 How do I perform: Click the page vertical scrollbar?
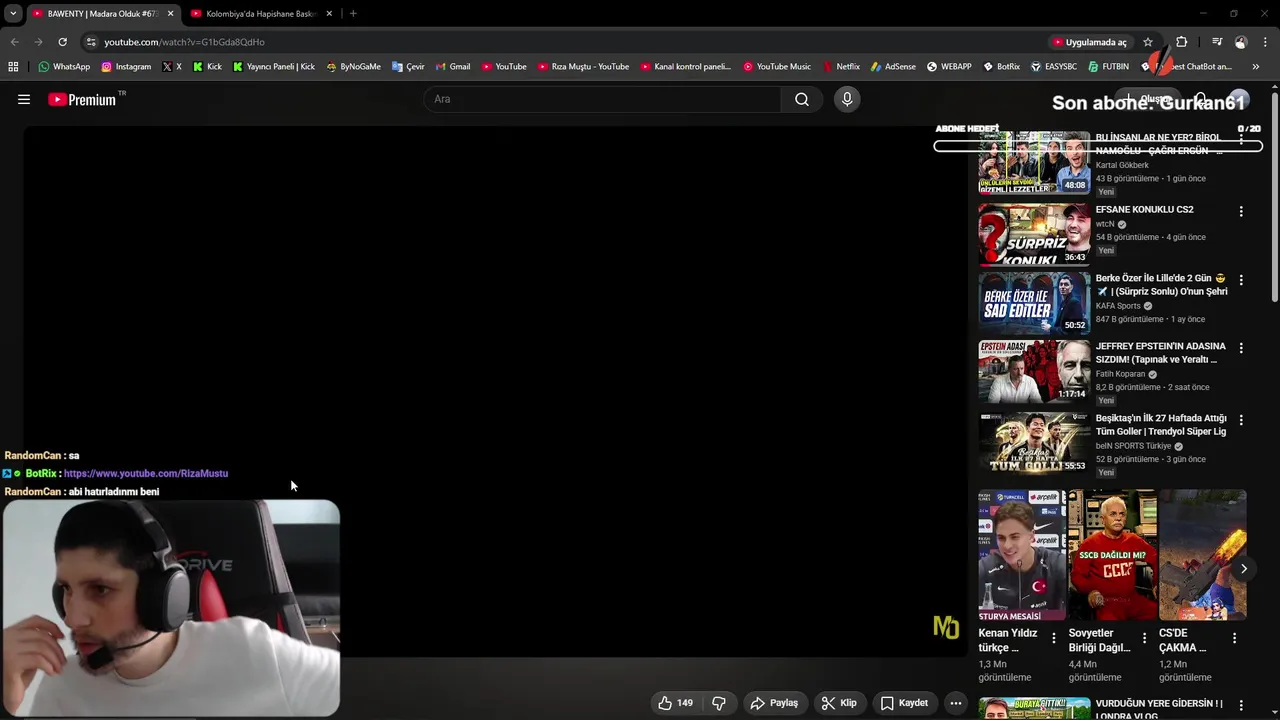pos(1275,195)
